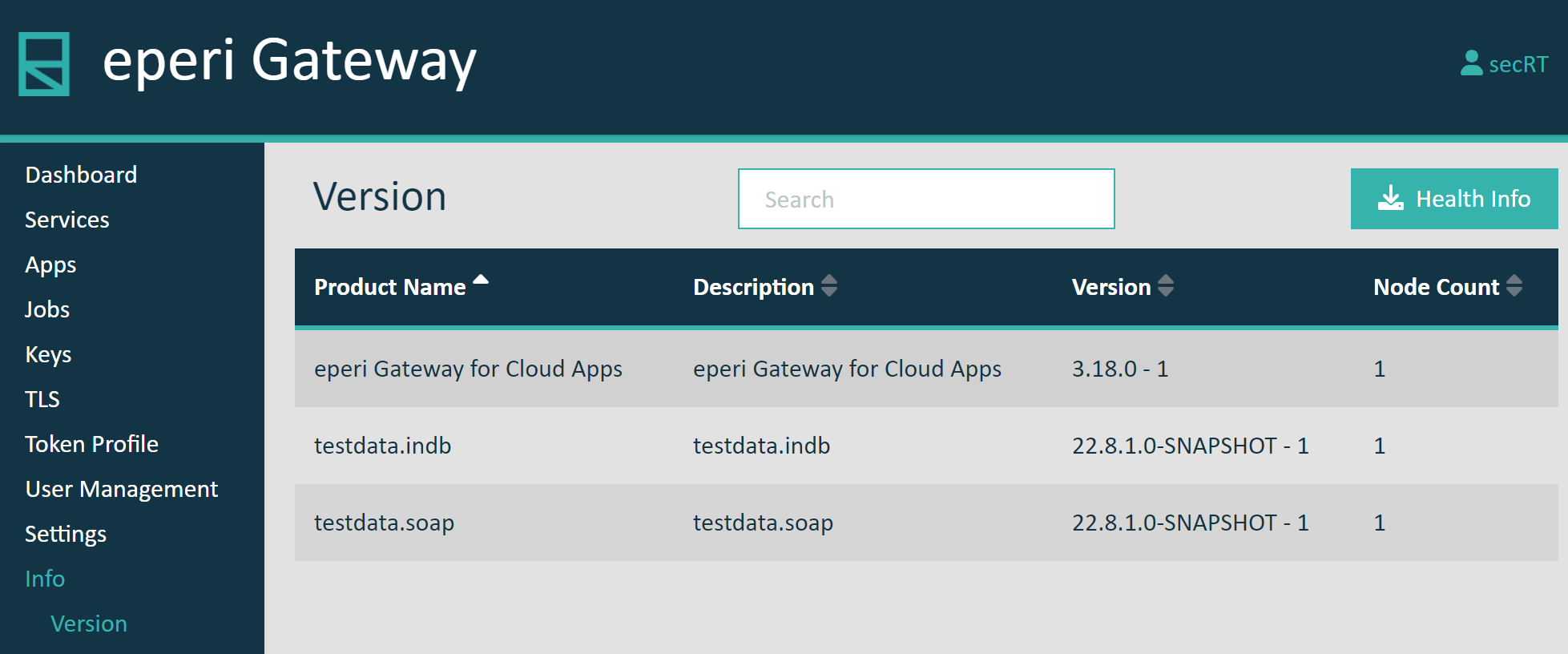The image size is (1568, 654).
Task: Click the eperi Gateway logo icon
Action: [x=44, y=64]
